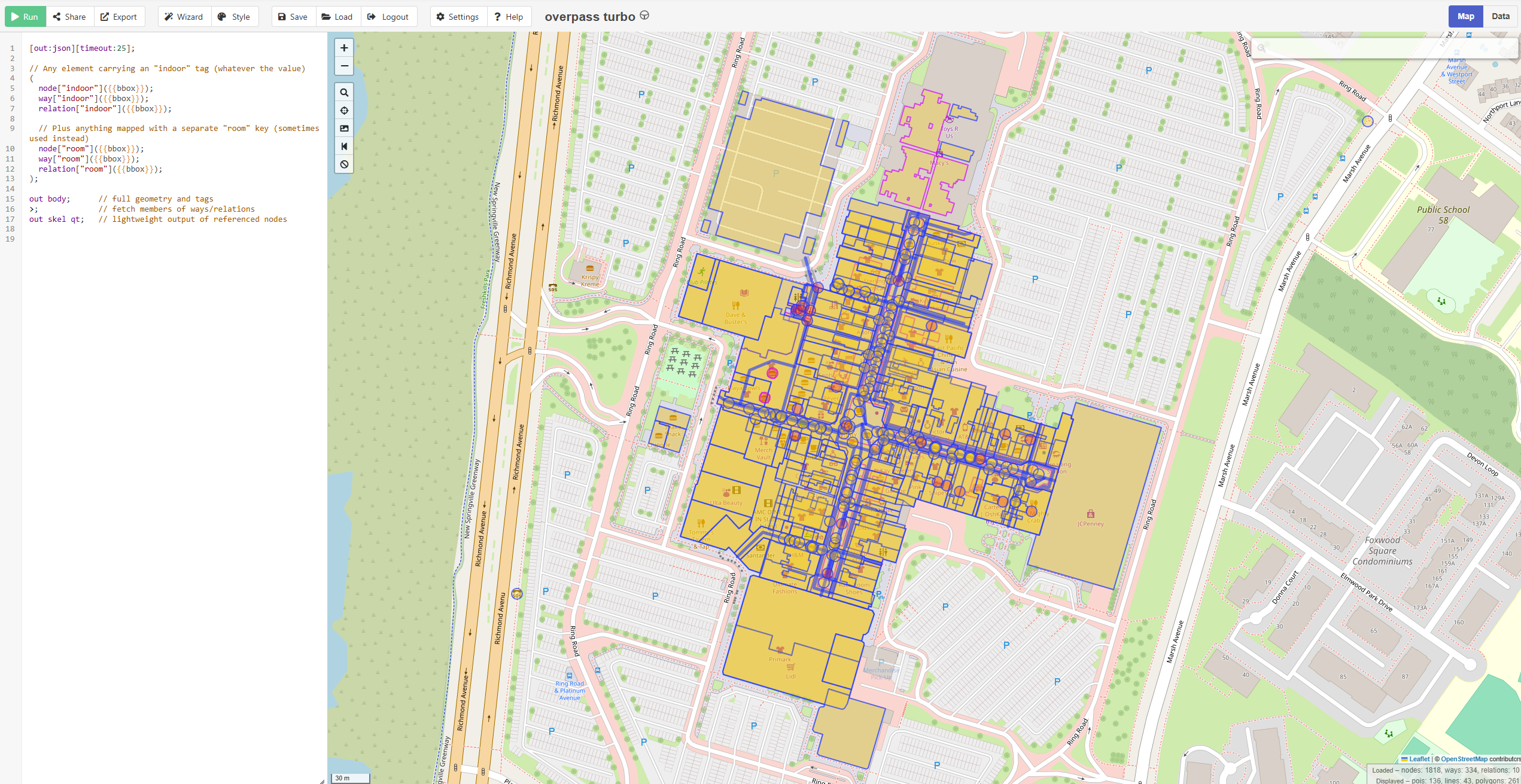Click the map zoom out minus button
The height and width of the screenshot is (784, 1521).
click(344, 66)
